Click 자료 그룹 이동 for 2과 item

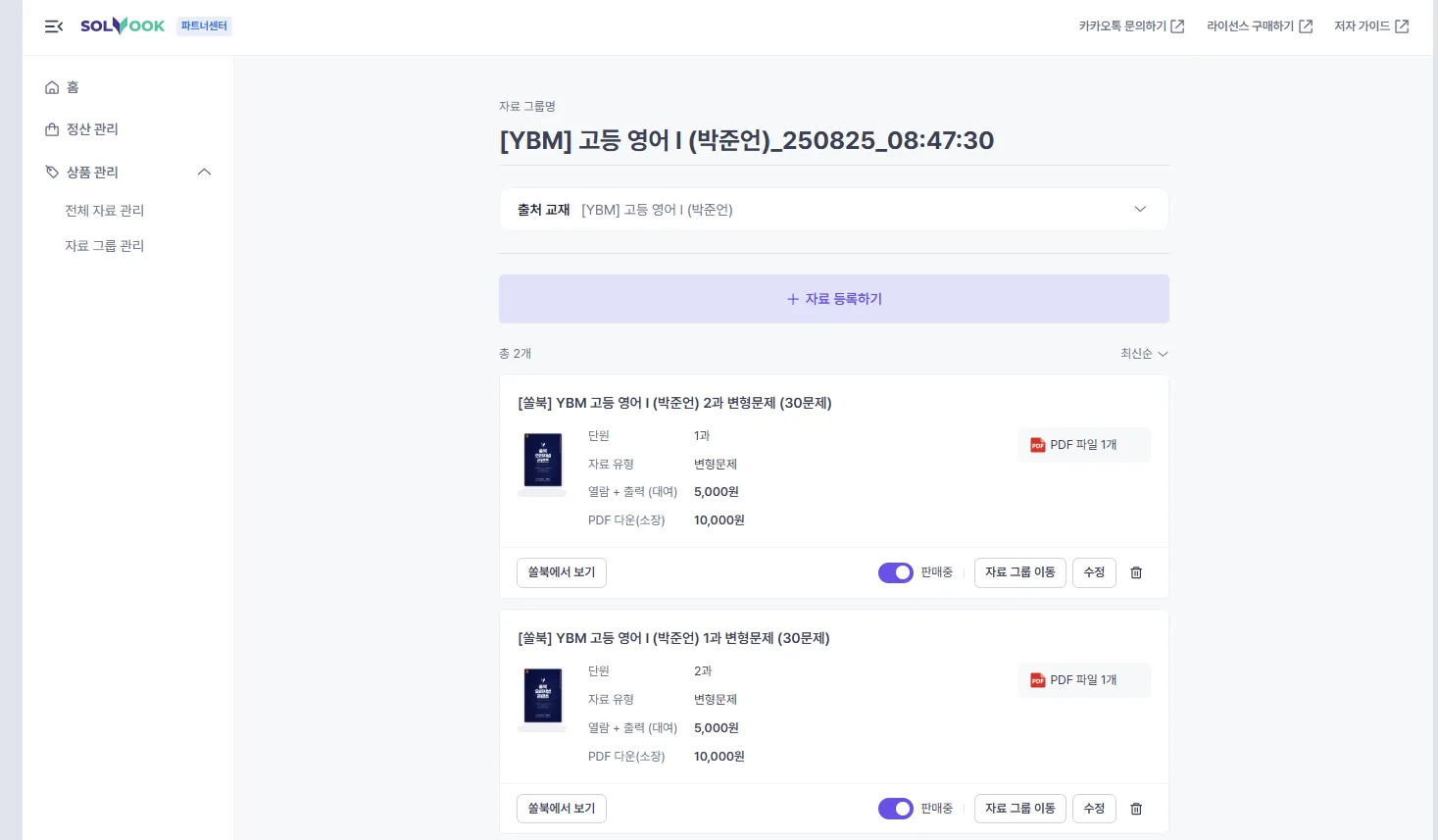(x=1020, y=572)
